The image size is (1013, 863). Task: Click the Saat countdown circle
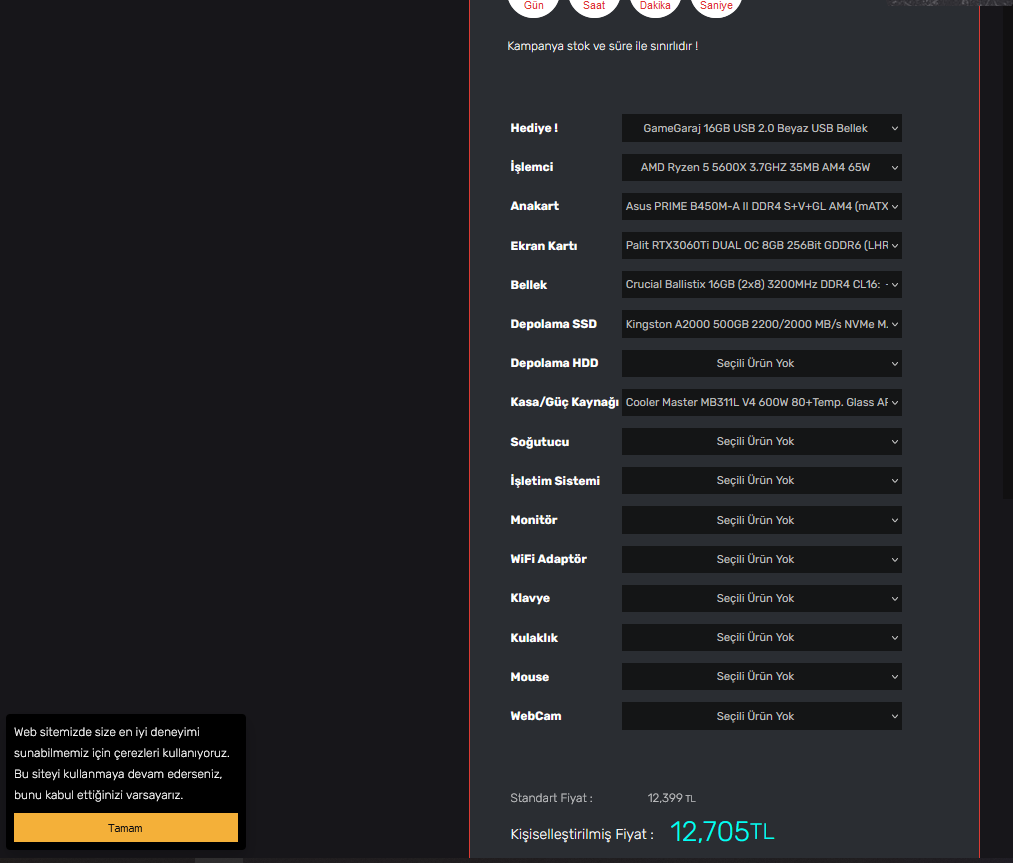pyautogui.click(x=594, y=5)
